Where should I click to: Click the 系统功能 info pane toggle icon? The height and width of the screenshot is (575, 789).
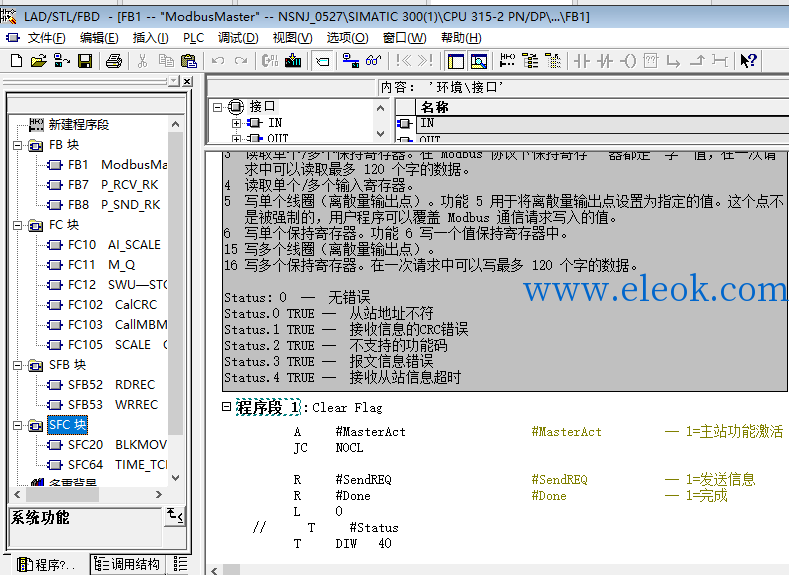point(175,516)
